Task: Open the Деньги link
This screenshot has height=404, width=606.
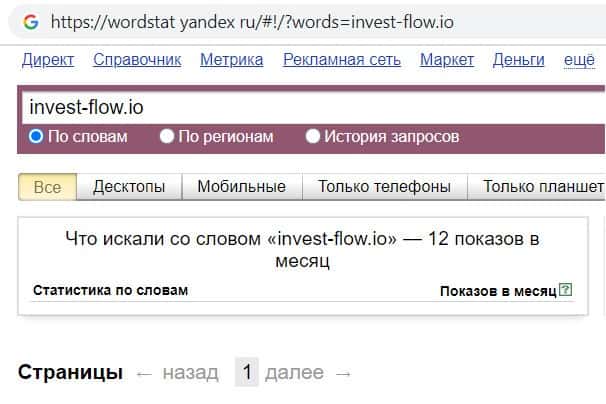Action: click(519, 60)
